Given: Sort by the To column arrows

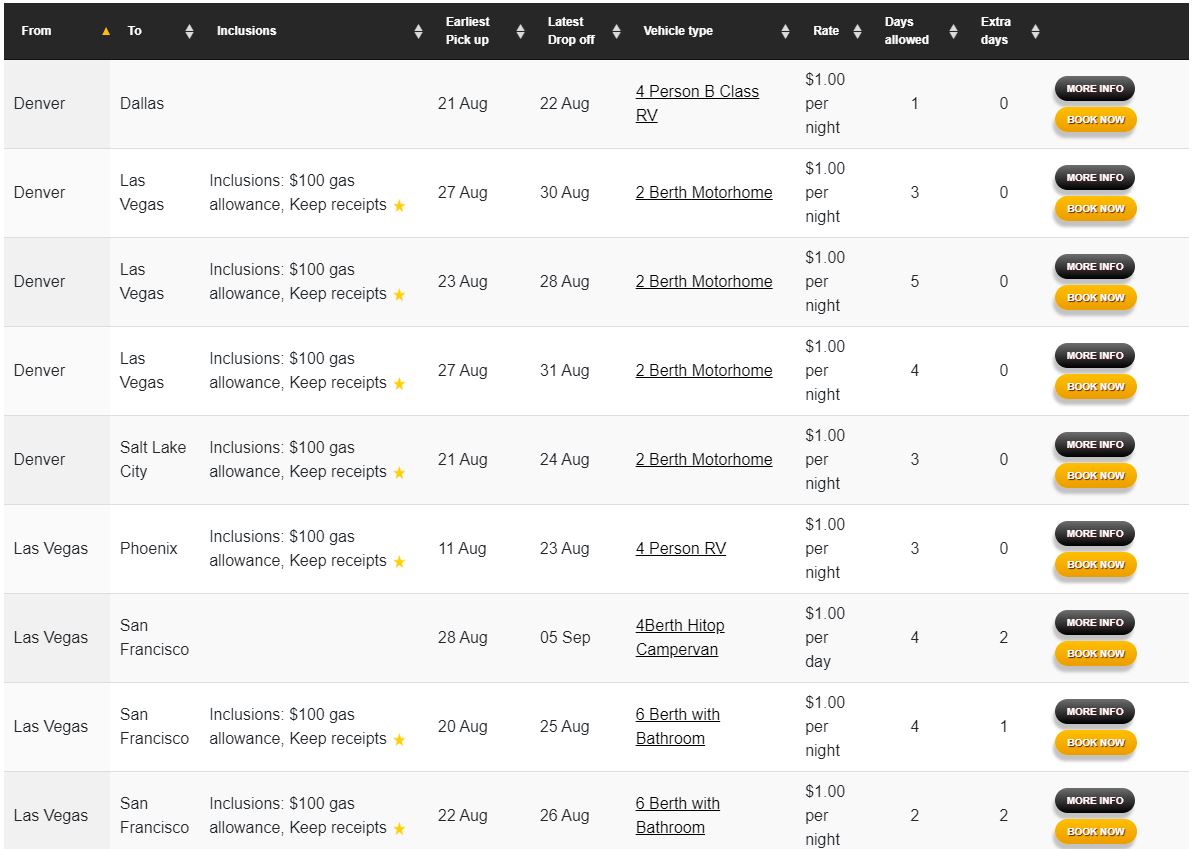Looking at the screenshot, I should 189,31.
